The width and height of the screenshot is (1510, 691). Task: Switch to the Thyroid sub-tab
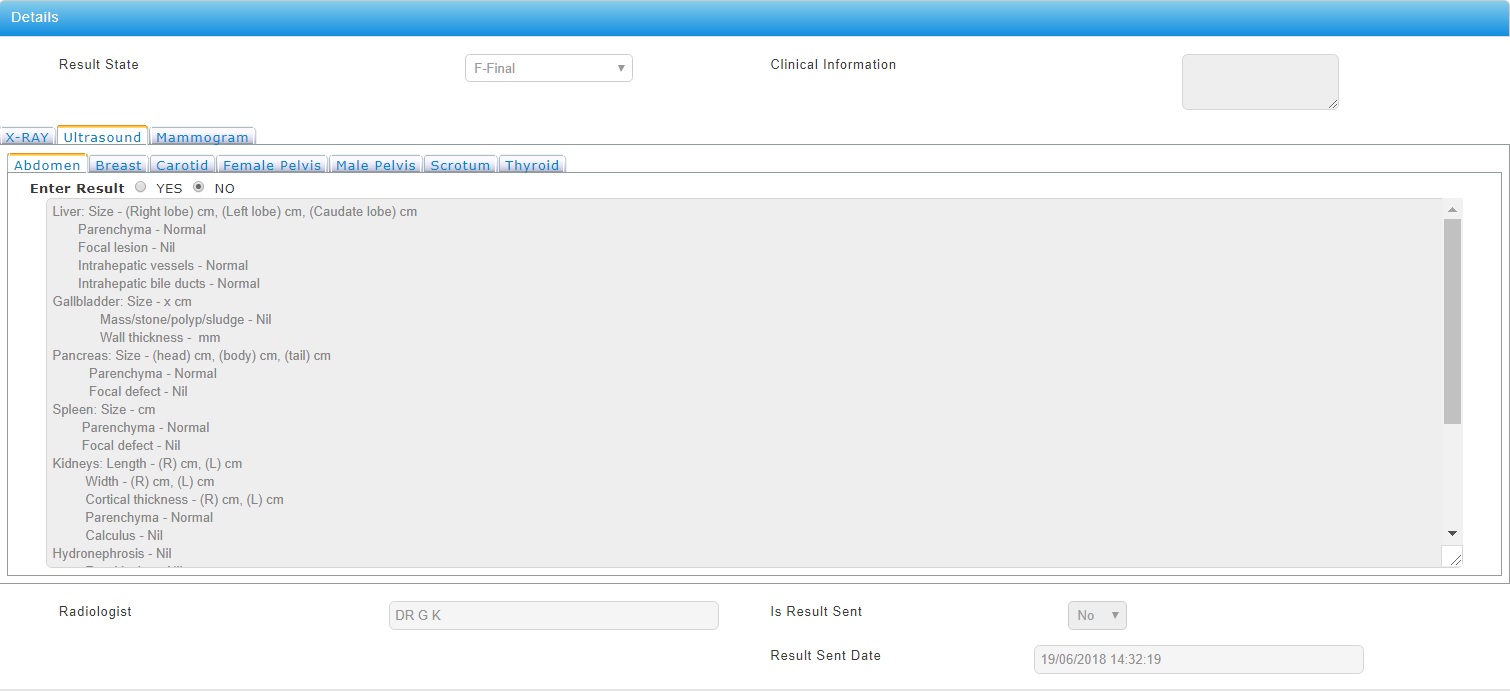(531, 165)
